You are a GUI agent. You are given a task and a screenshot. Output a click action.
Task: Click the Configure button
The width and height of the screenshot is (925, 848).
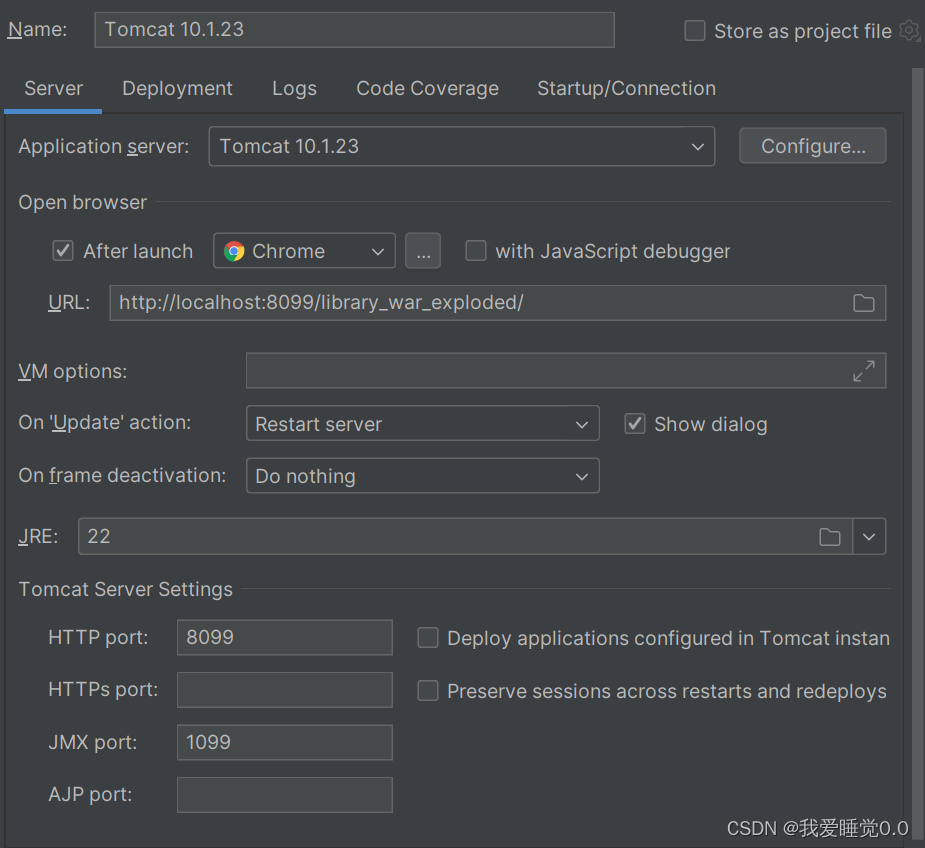(812, 145)
